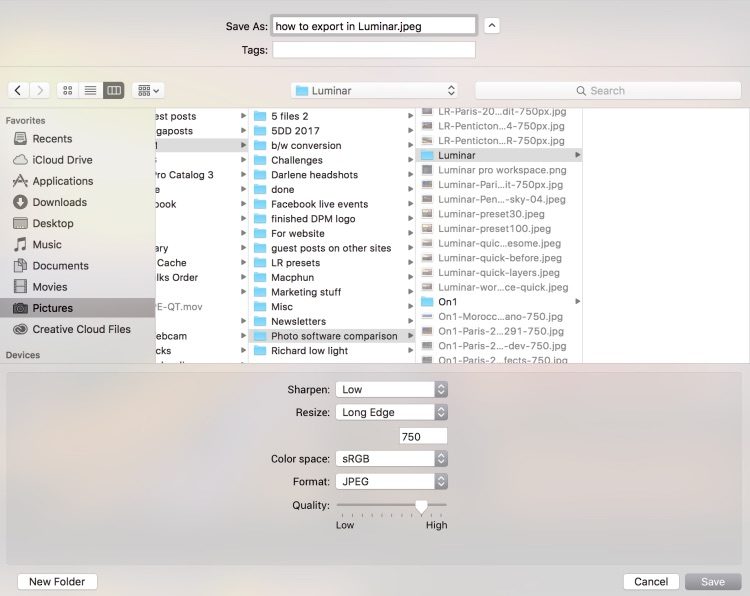Select Luminar pro workspace.png file
The image size is (750, 596).
[499, 170]
